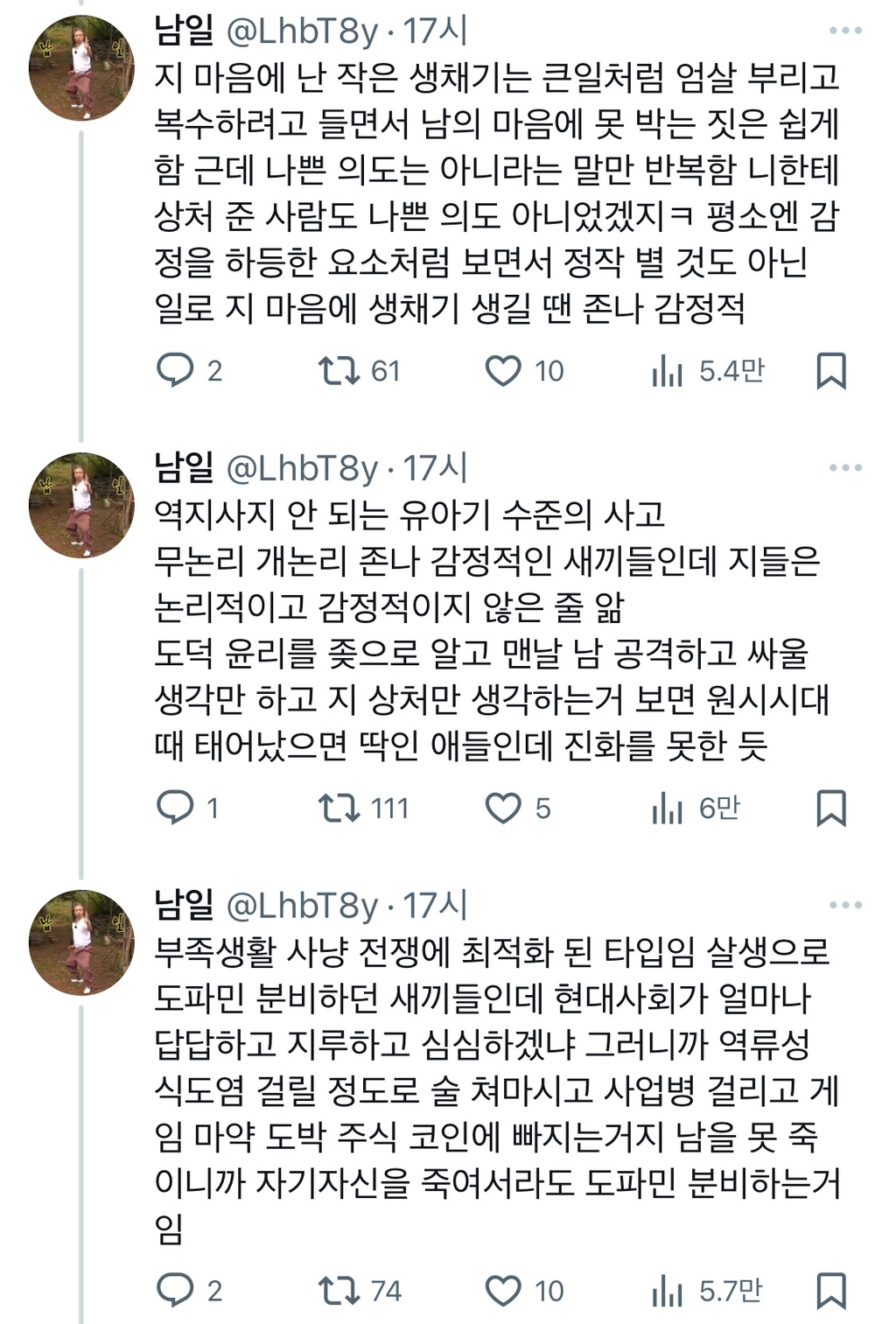Open more options menu on second tweet
Screen dimensions: 896x1324
point(845,468)
